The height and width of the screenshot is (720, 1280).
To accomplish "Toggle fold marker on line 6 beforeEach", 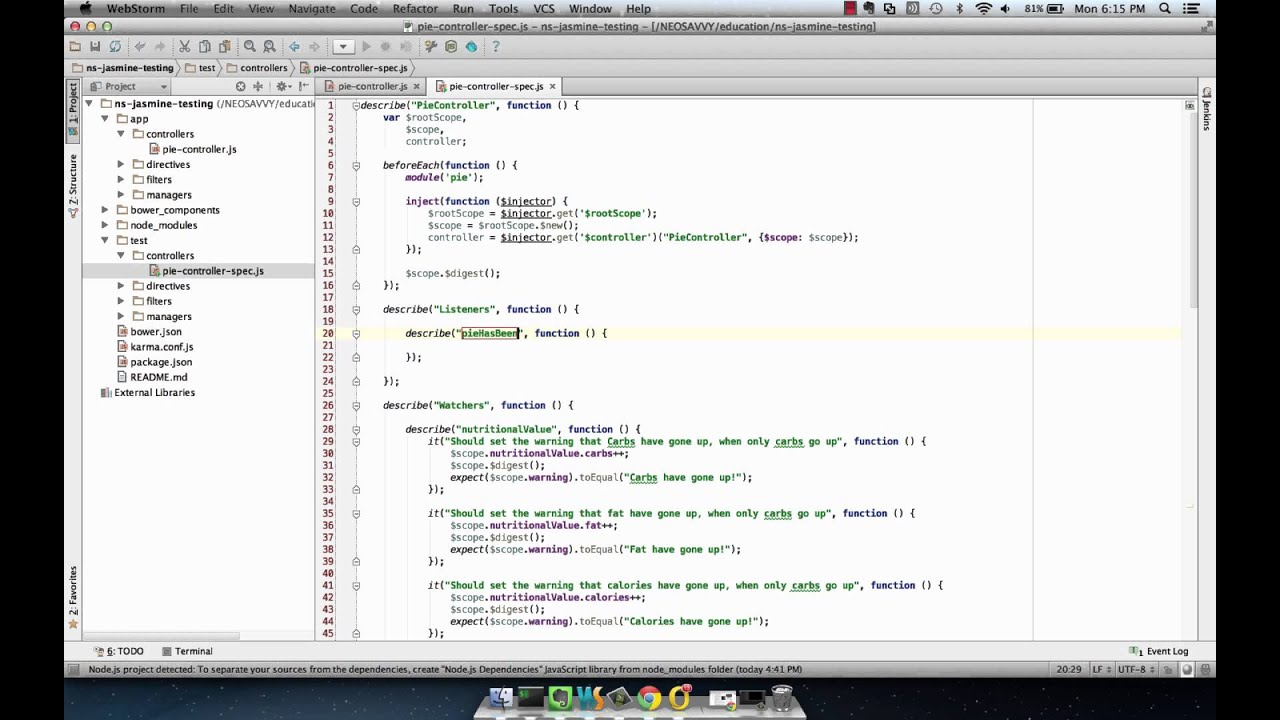I will (x=356, y=165).
